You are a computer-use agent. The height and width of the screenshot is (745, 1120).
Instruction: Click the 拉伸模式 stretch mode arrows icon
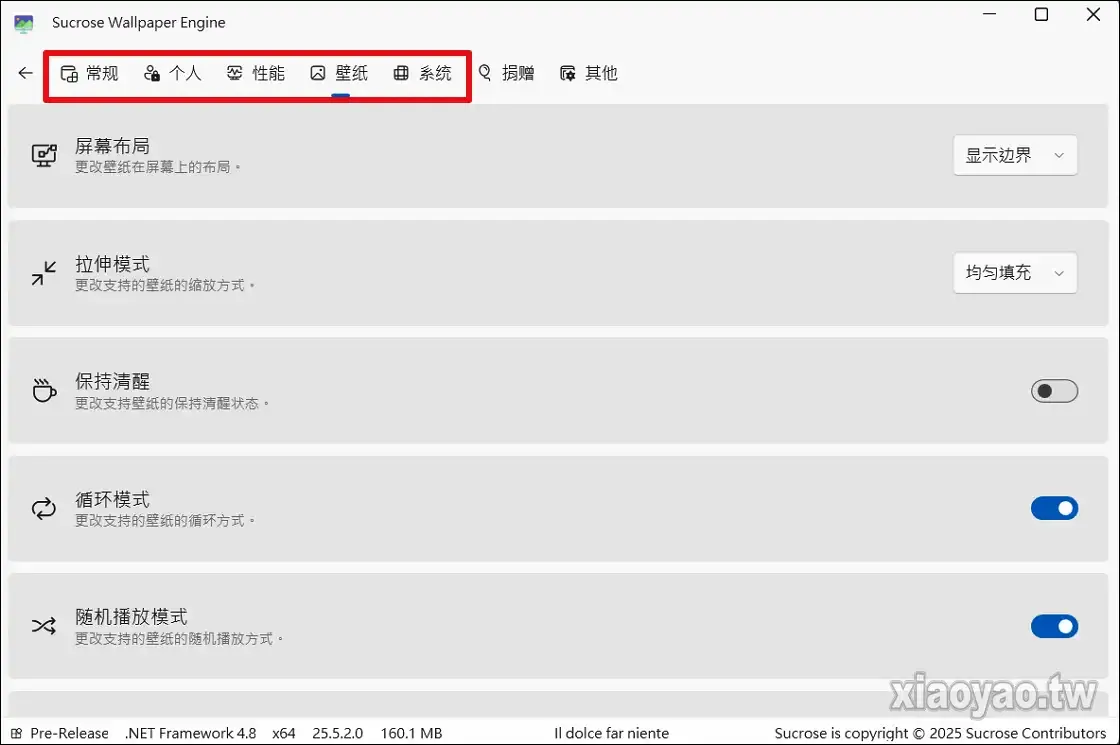(x=44, y=274)
